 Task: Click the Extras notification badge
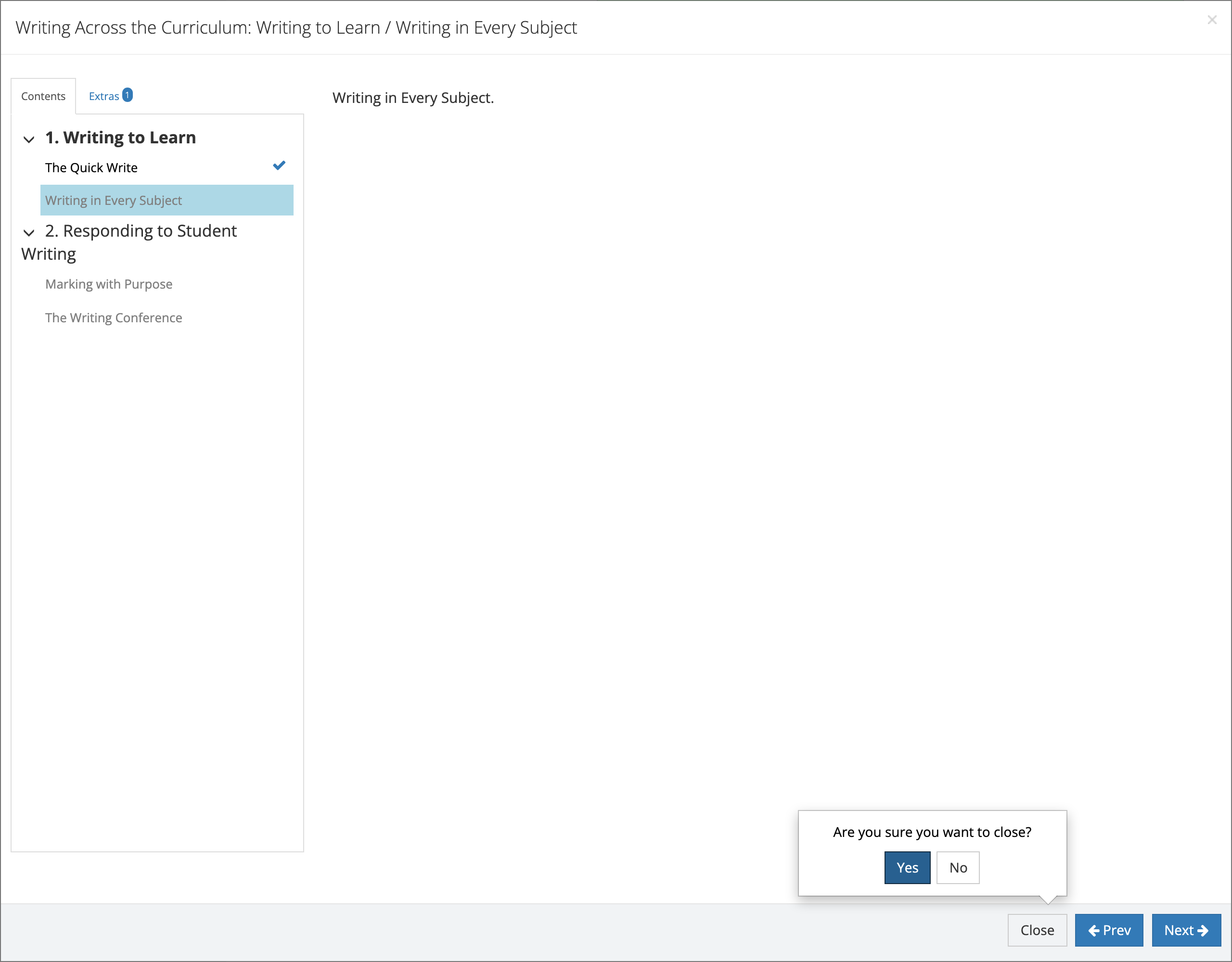[x=128, y=95]
